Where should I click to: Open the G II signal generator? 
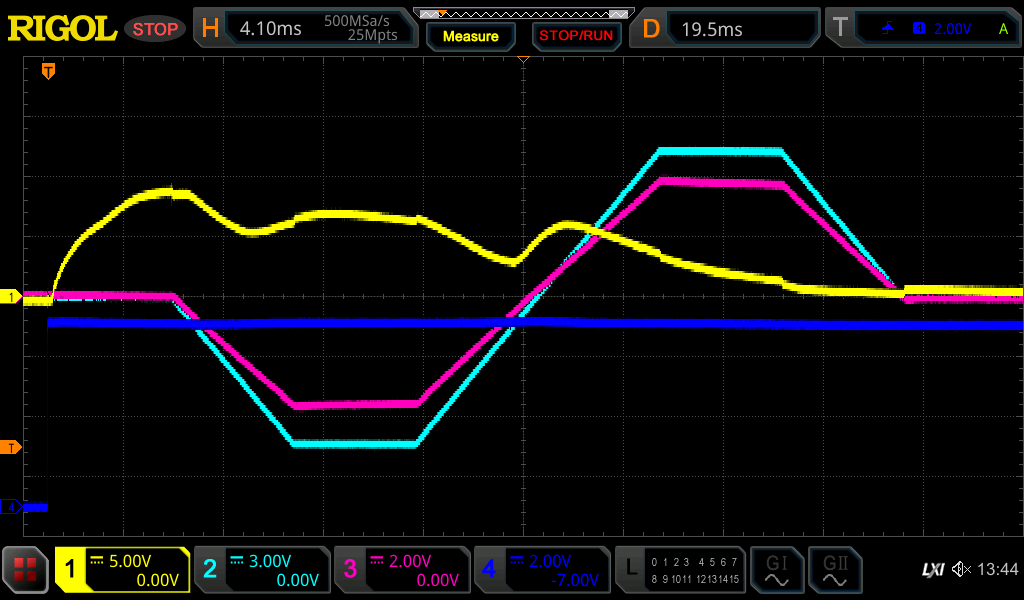[x=834, y=570]
